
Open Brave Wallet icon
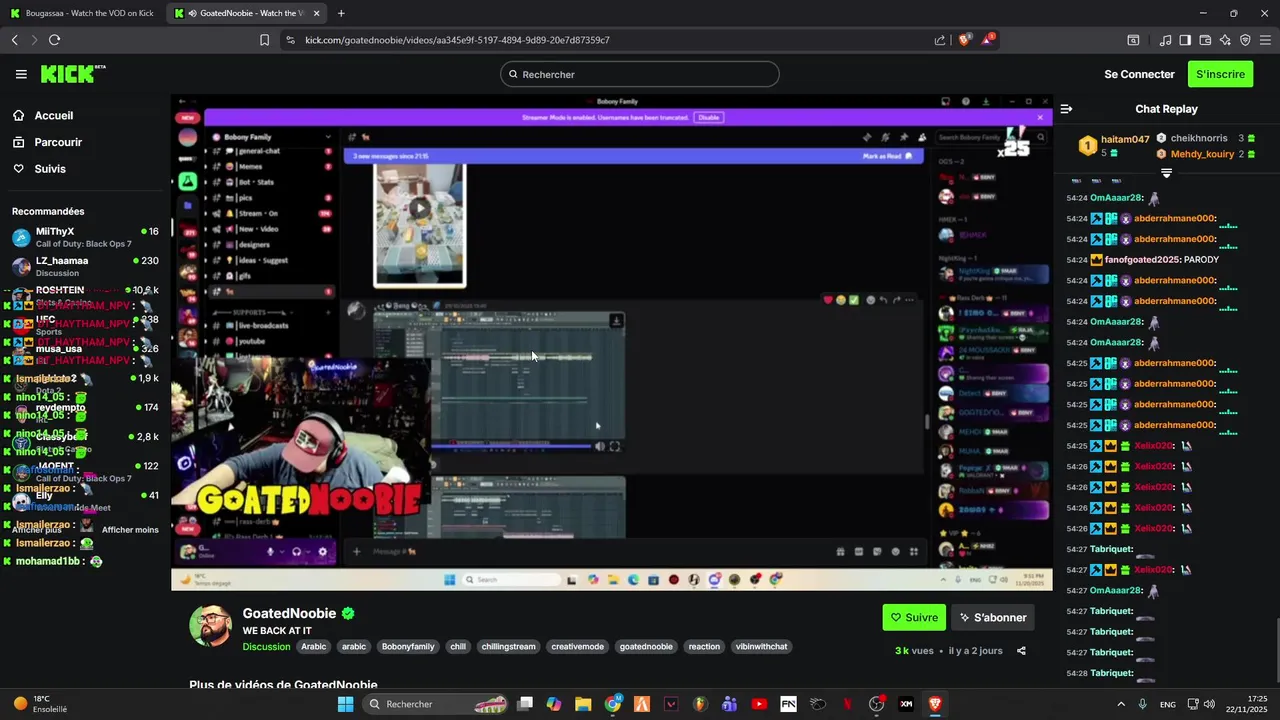coord(1205,40)
